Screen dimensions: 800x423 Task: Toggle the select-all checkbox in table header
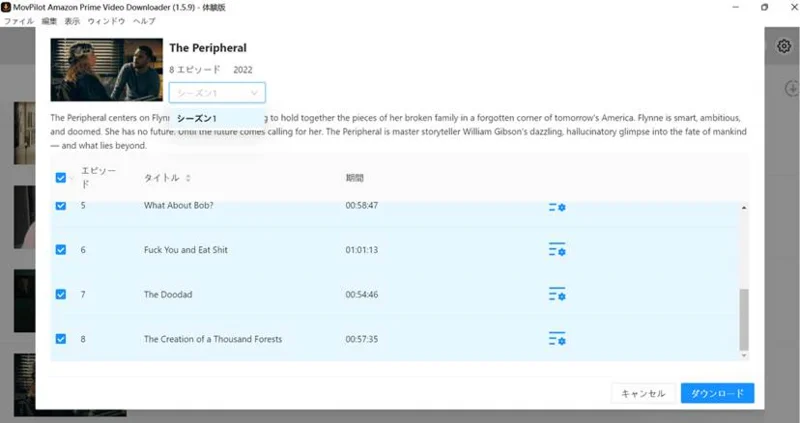pyautogui.click(x=61, y=178)
